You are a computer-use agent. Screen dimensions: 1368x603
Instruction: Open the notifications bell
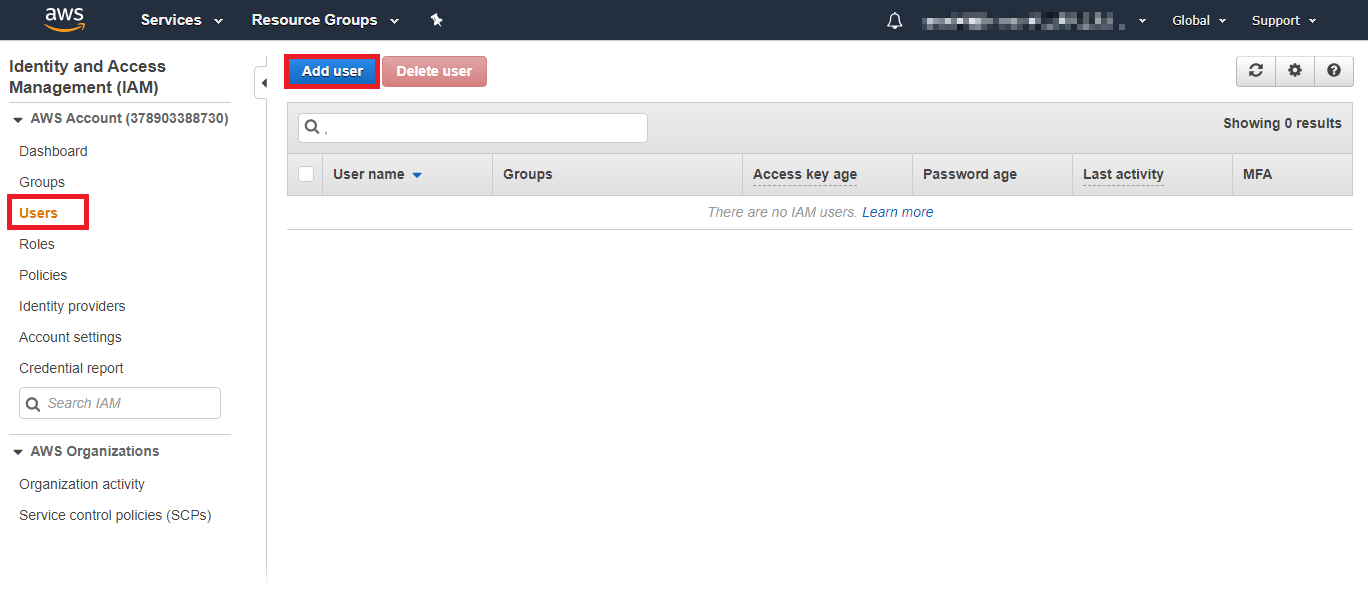(895, 20)
